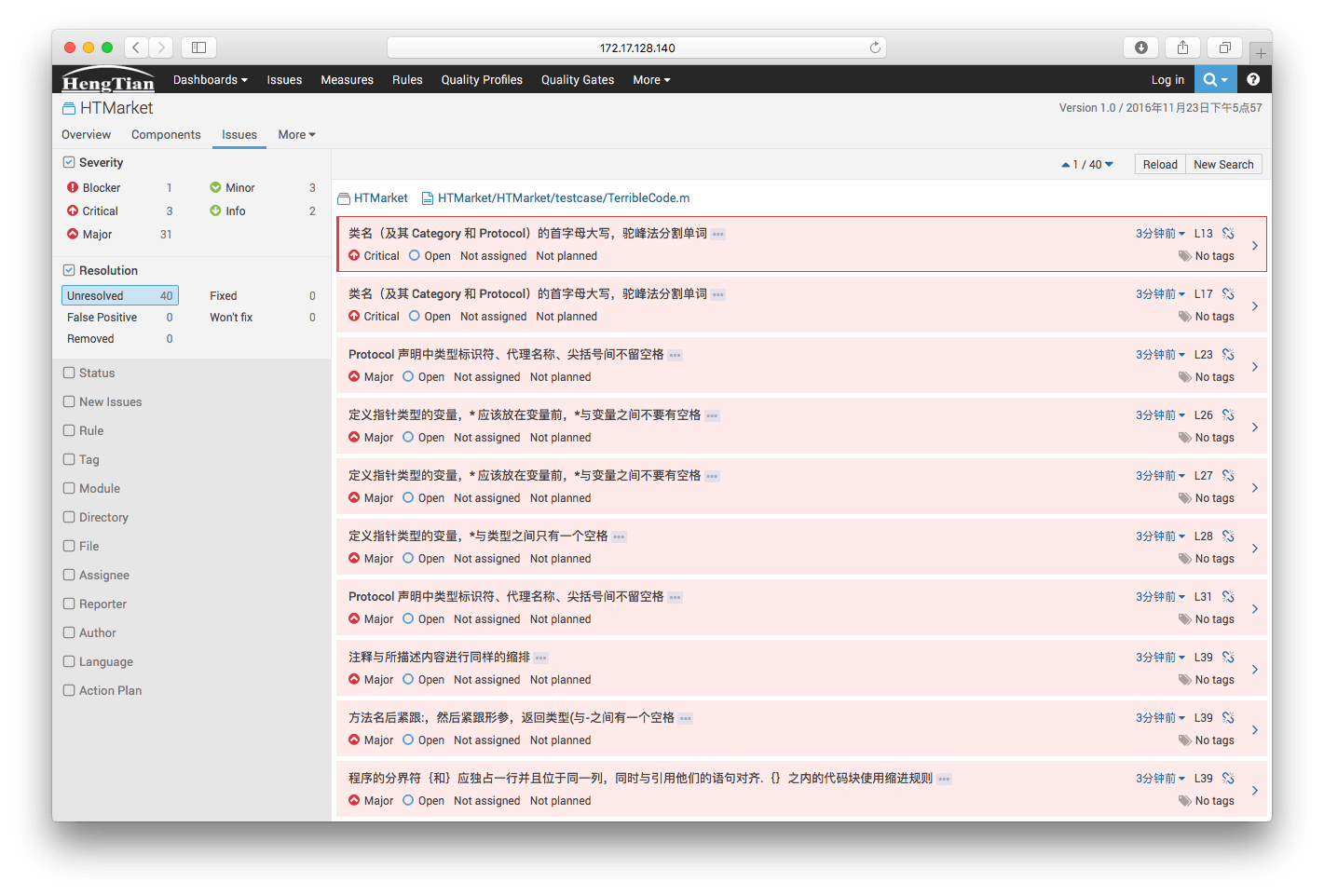The width and height of the screenshot is (1324, 896).
Task: Click the HengTian logo
Action: 108,81
